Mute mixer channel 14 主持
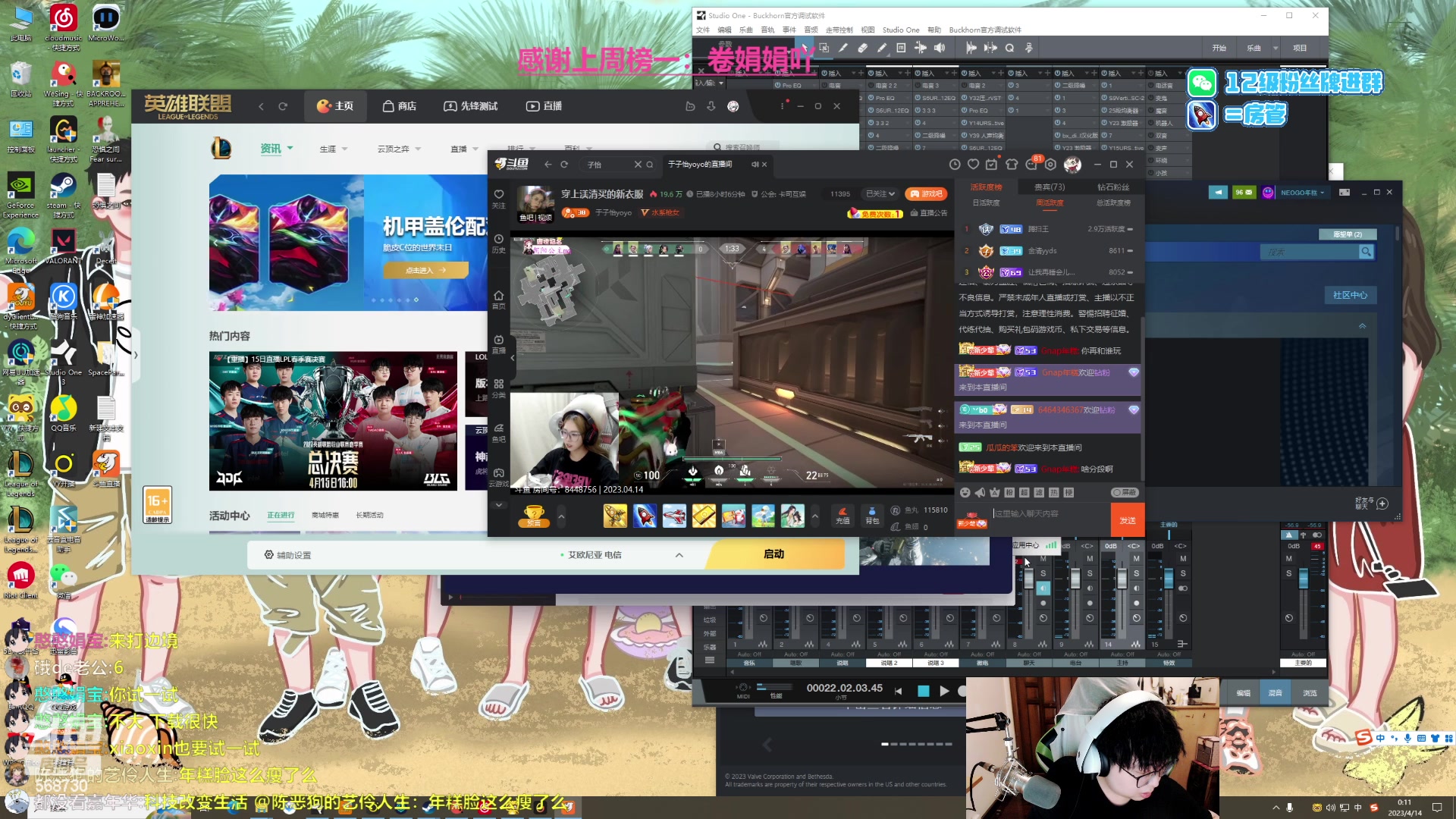The height and width of the screenshot is (819, 1456). [x=1136, y=559]
